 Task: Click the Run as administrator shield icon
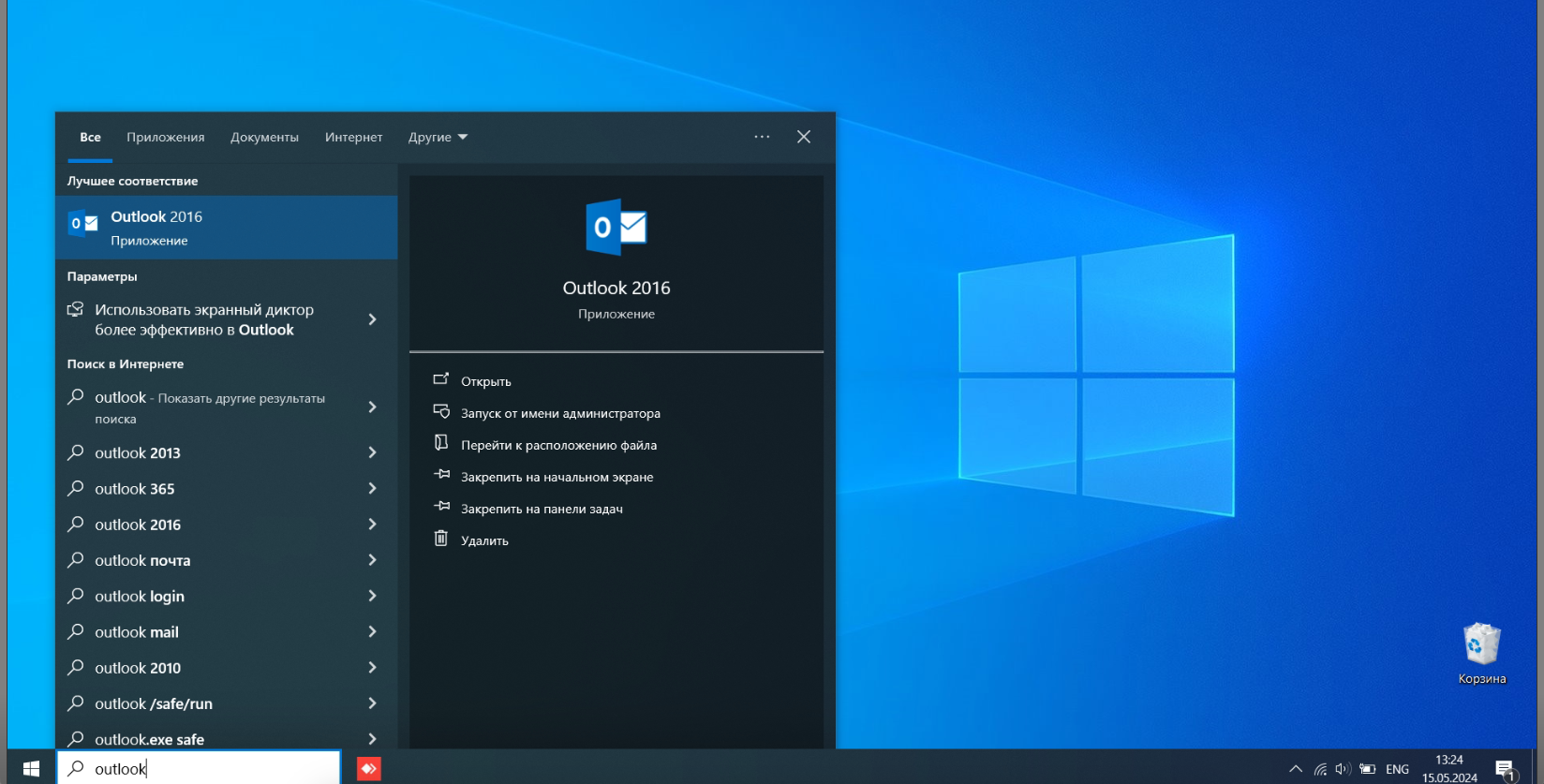pos(440,411)
